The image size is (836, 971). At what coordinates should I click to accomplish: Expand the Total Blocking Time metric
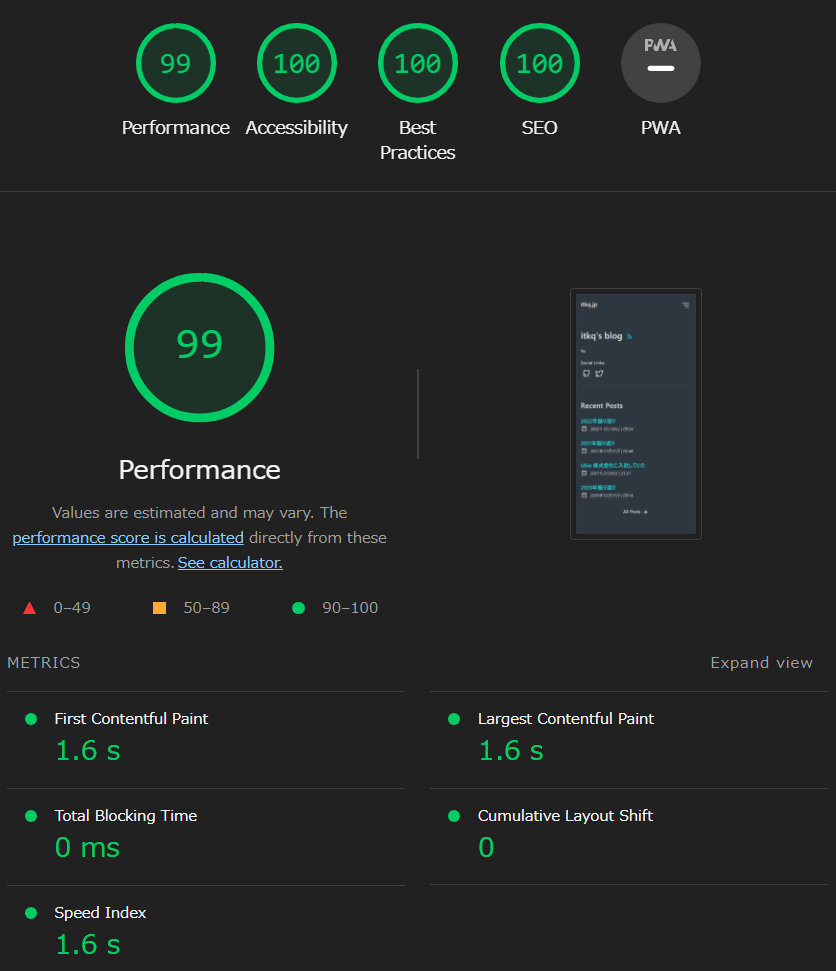125,816
